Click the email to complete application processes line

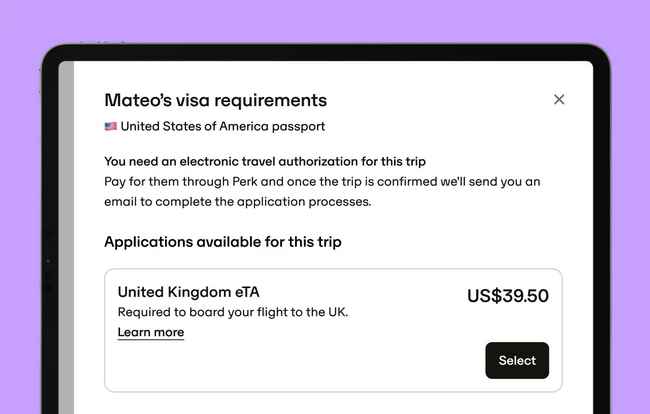[238, 202]
